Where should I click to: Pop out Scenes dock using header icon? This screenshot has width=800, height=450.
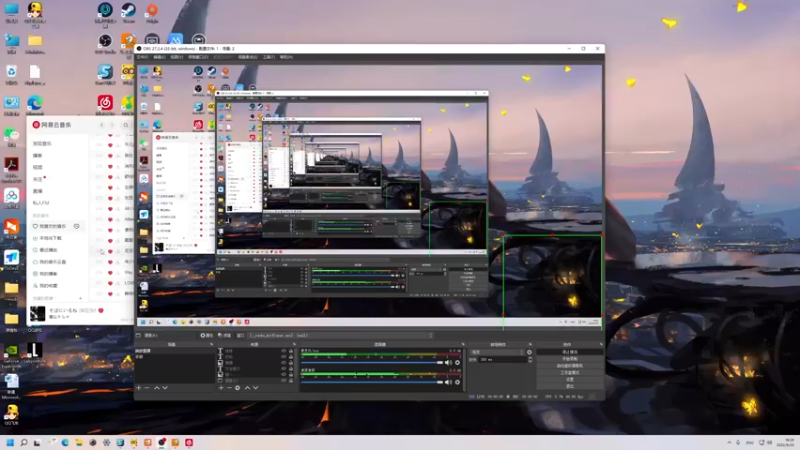click(212, 344)
